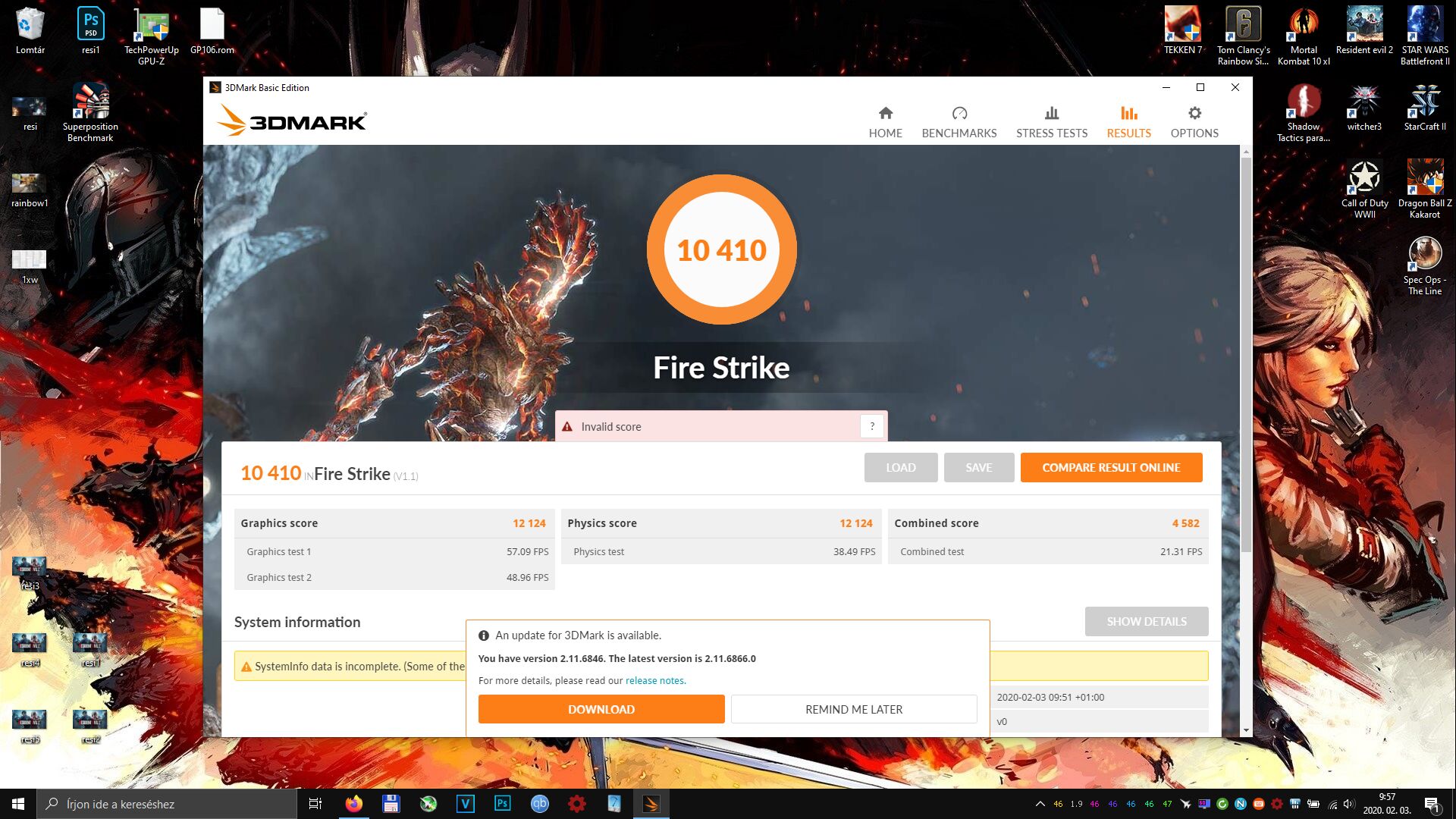Open the release notes link
The image size is (1456, 819).
(655, 680)
